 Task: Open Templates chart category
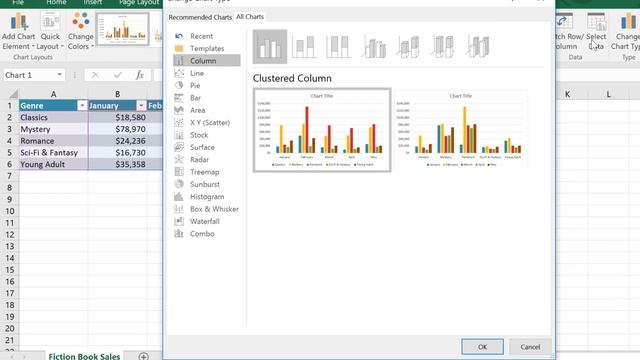(207, 48)
